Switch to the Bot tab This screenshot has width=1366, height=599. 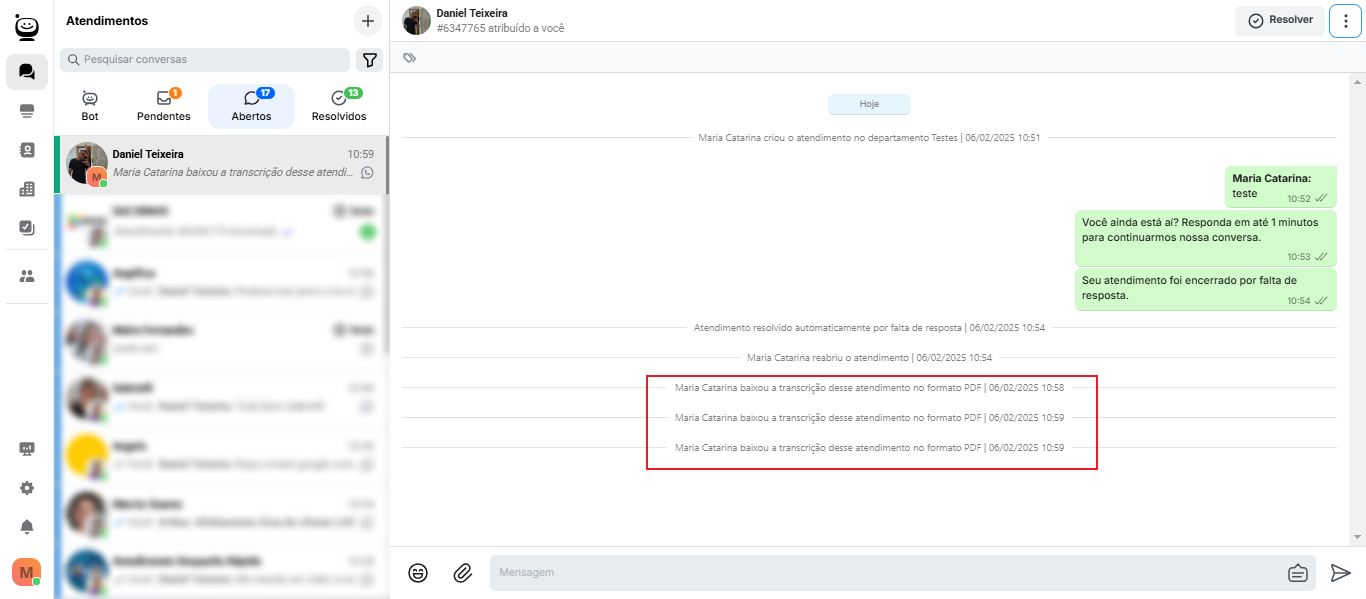90,106
